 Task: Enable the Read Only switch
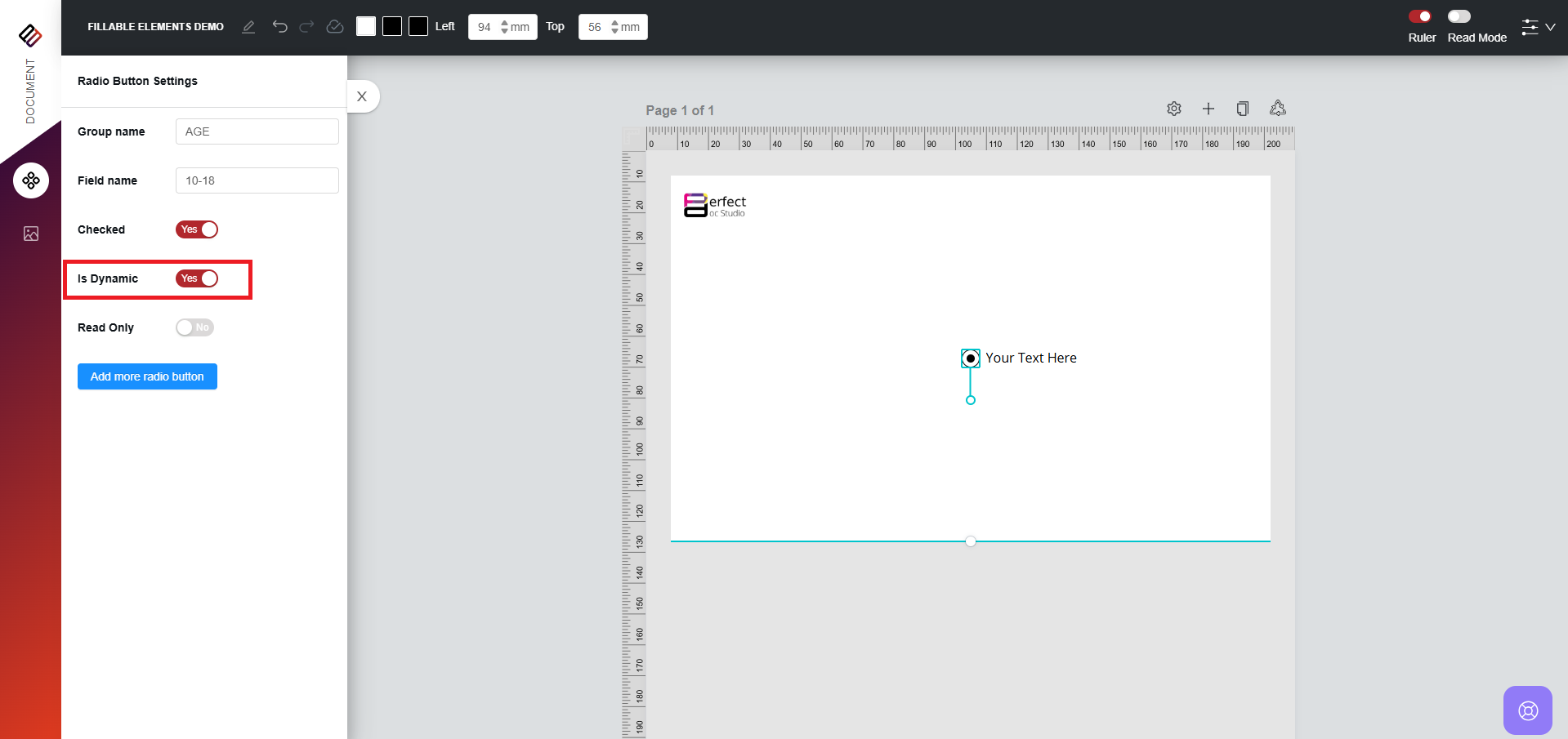194,327
